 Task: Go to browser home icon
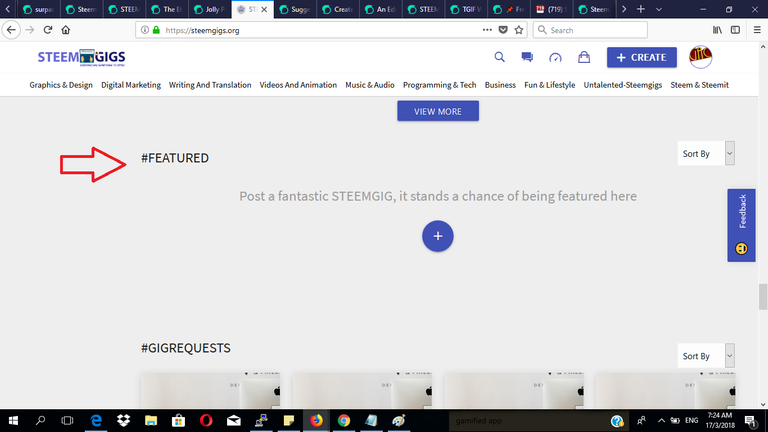(x=66, y=30)
